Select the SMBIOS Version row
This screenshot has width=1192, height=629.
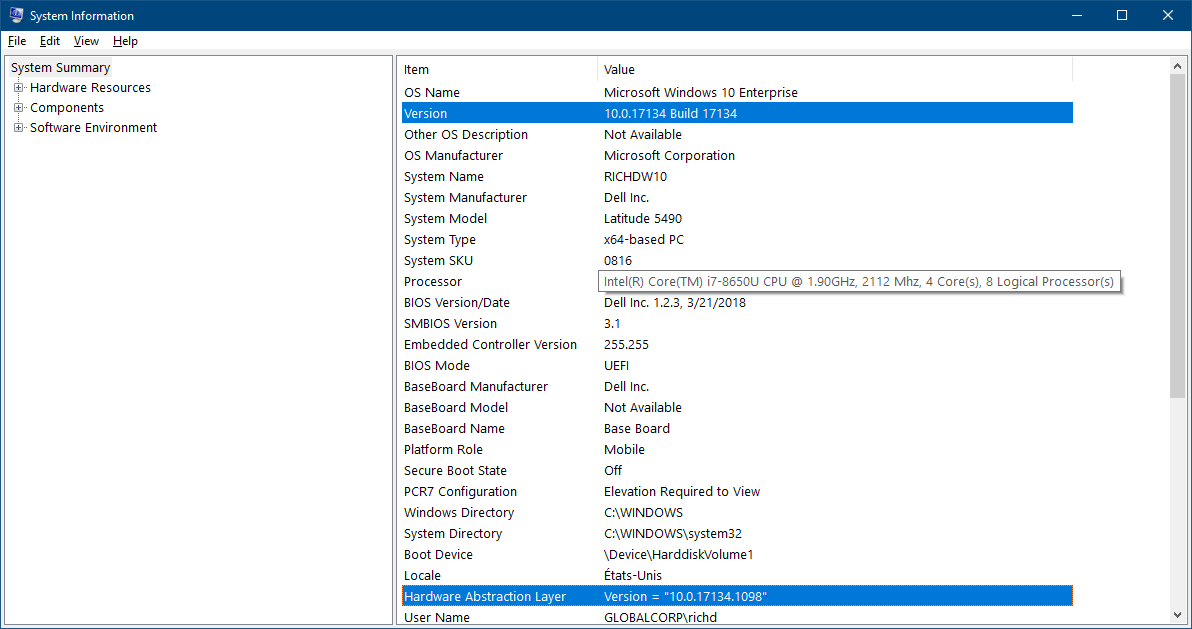click(737, 324)
